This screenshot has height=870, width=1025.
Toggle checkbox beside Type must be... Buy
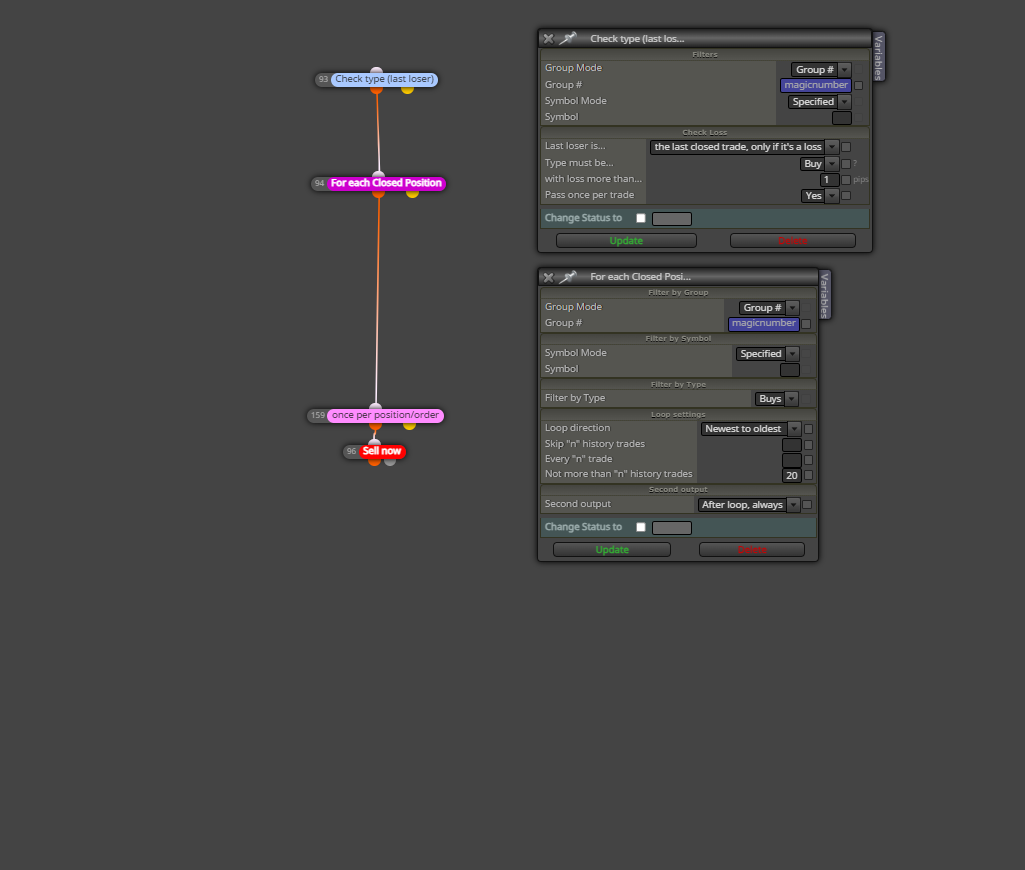846,164
